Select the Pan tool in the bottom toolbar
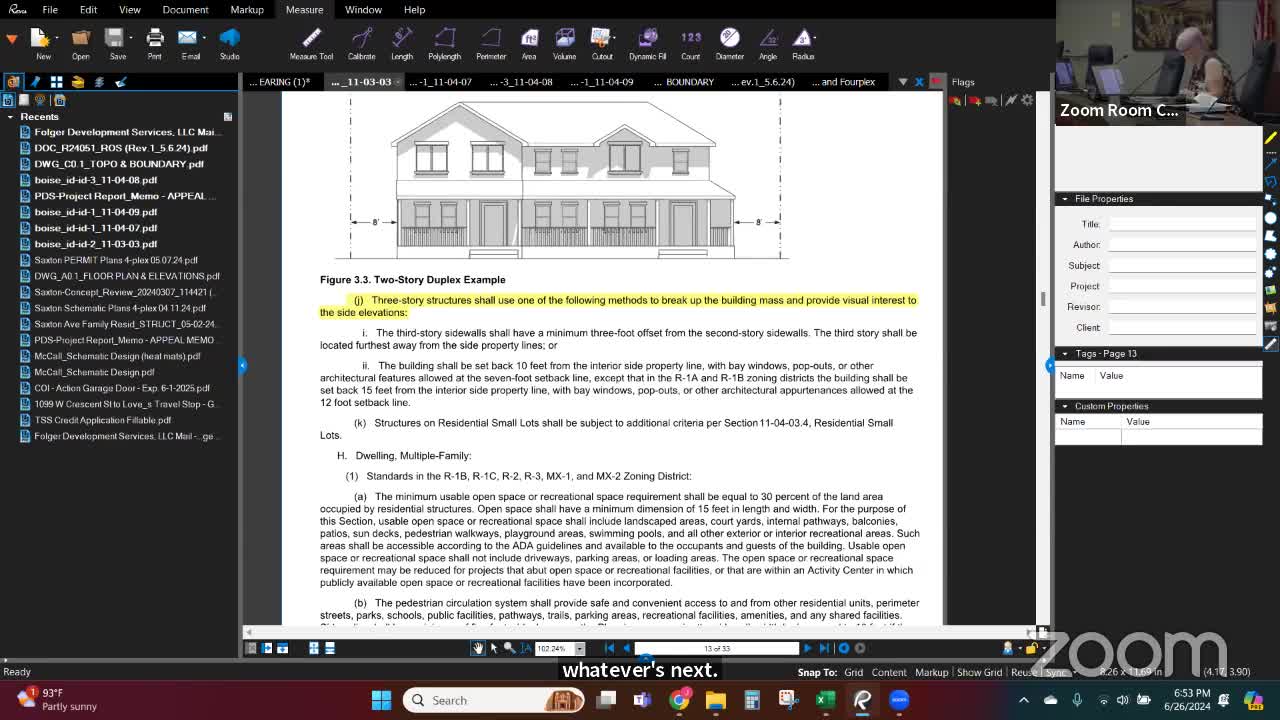The image size is (1280, 720). click(478, 648)
